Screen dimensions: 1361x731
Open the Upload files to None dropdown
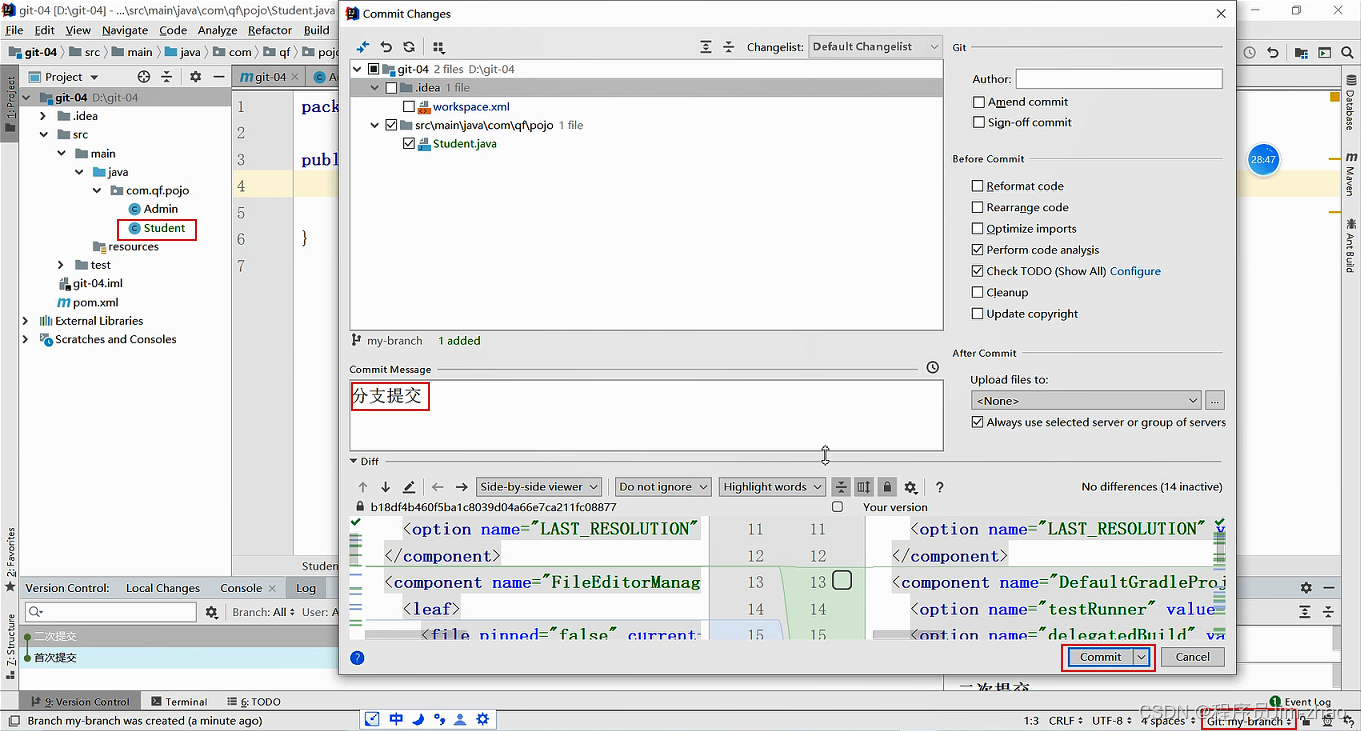click(1086, 400)
